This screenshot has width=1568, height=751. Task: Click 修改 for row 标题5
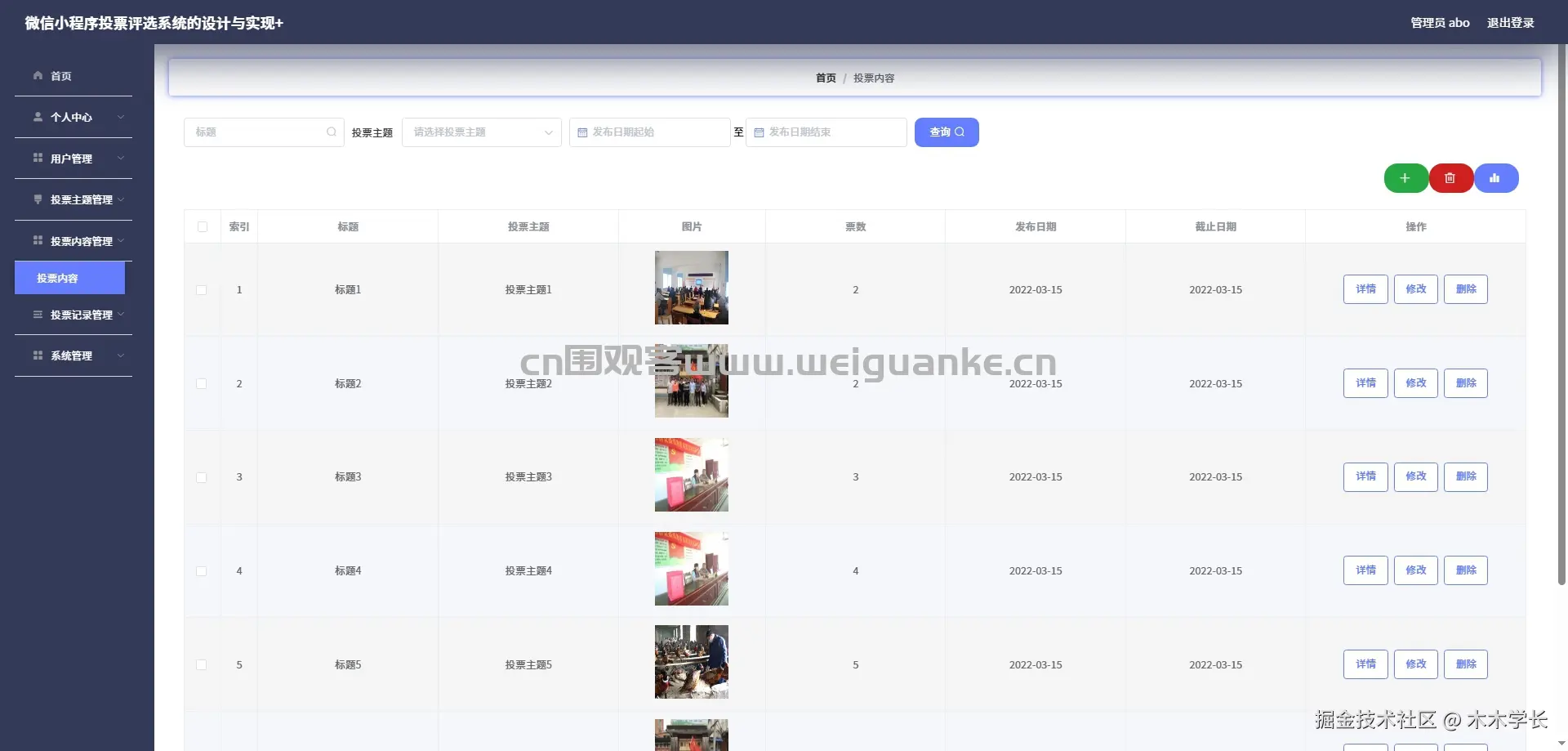[x=1416, y=664]
